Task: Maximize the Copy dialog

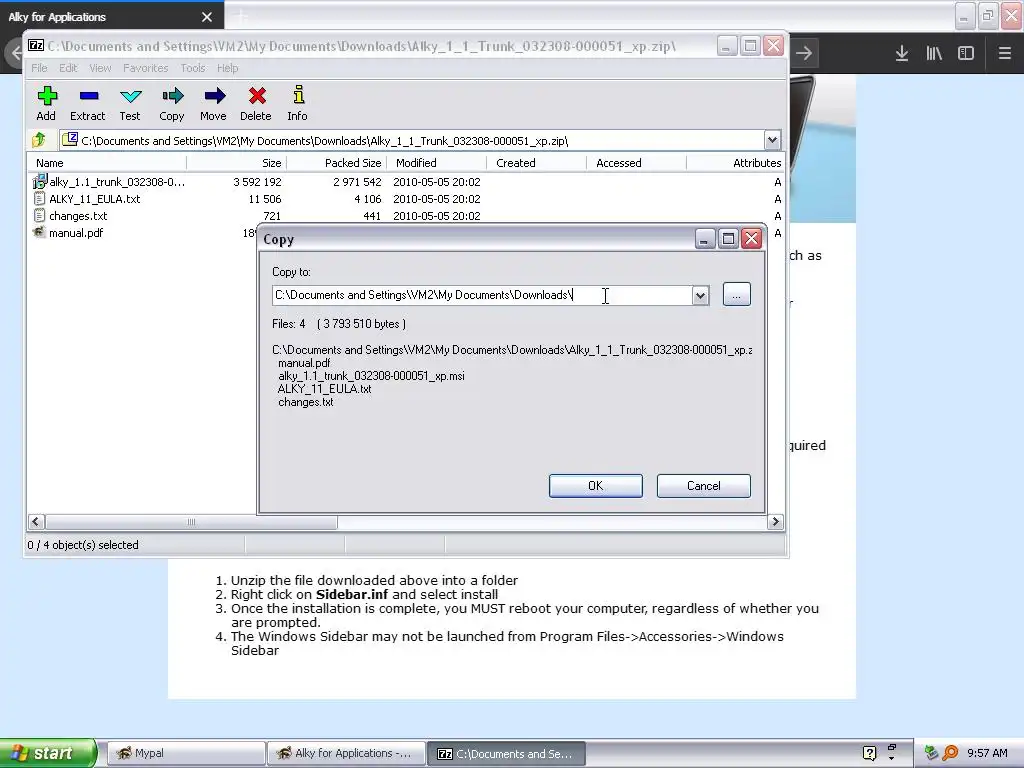Action: pyautogui.click(x=728, y=239)
